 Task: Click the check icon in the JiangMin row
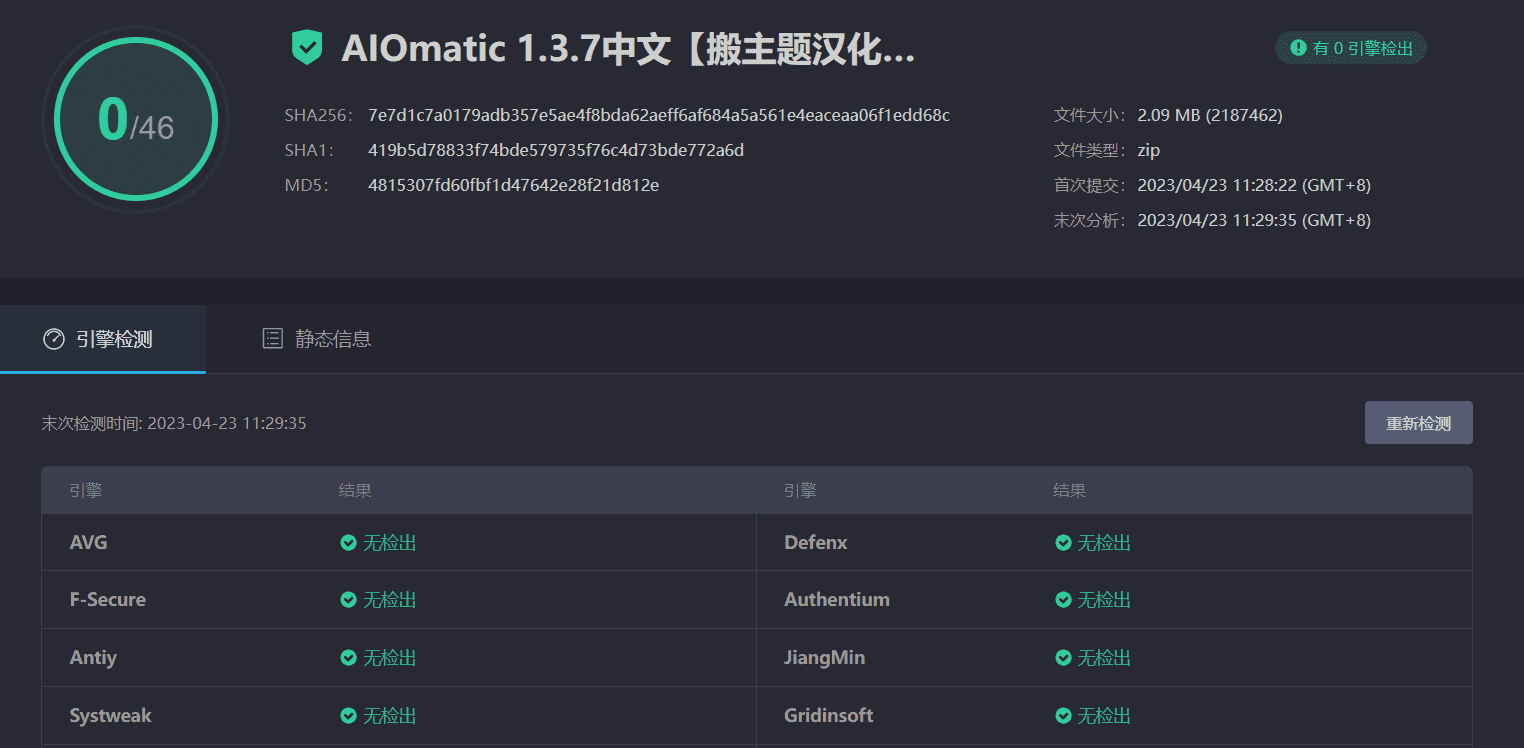tap(1063, 658)
